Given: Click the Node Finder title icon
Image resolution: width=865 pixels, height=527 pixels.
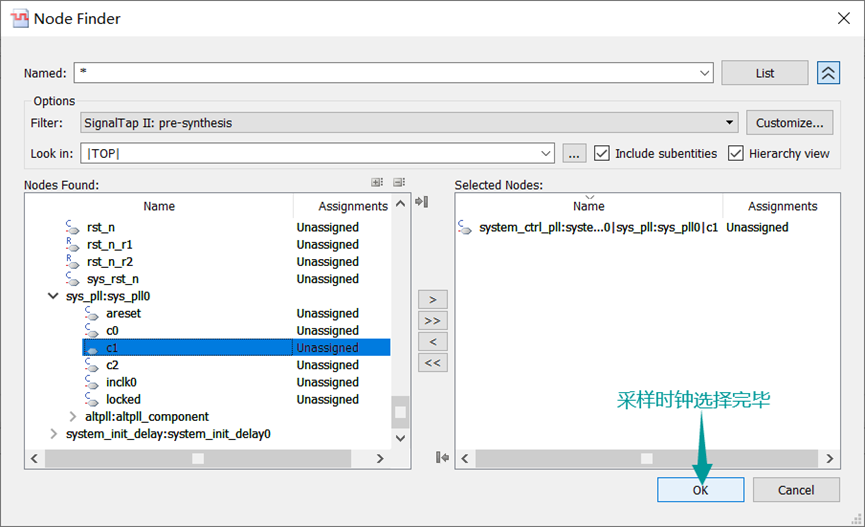Looking at the screenshot, I should tap(20, 18).
